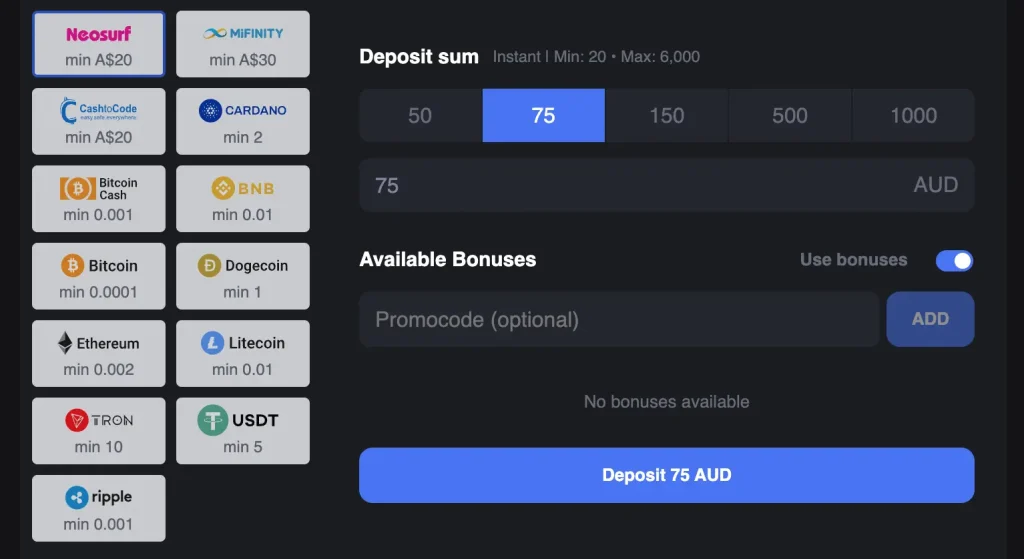The image size is (1024, 559).
Task: Select the Ethereum payment option
Action: pyautogui.click(x=98, y=353)
